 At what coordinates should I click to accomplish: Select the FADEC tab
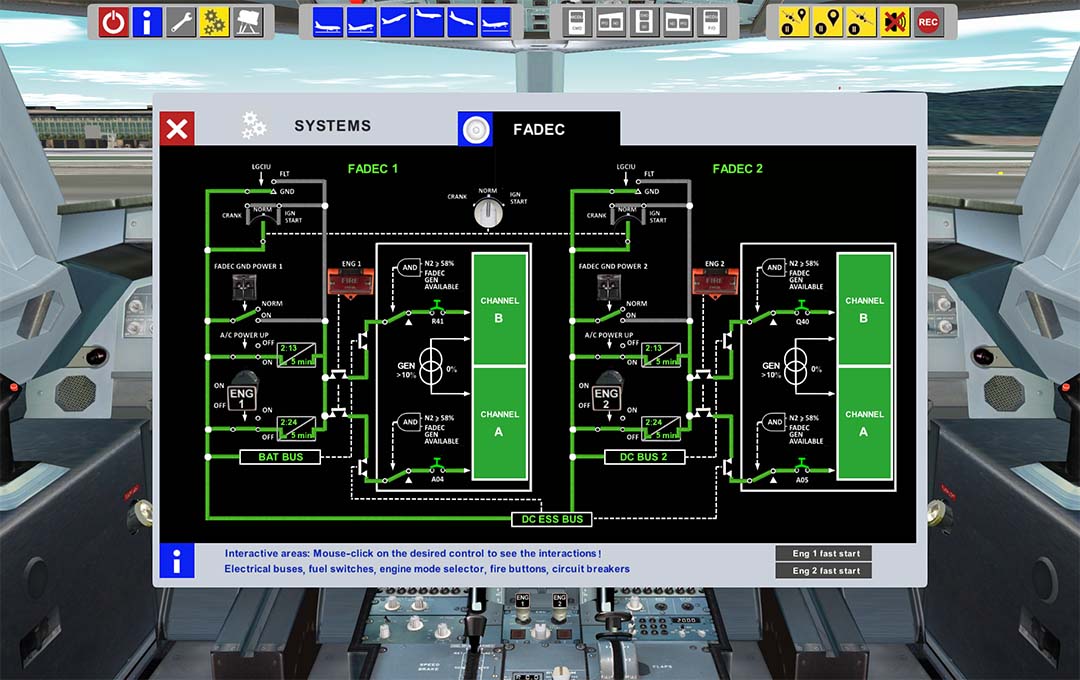pyautogui.click(x=538, y=129)
